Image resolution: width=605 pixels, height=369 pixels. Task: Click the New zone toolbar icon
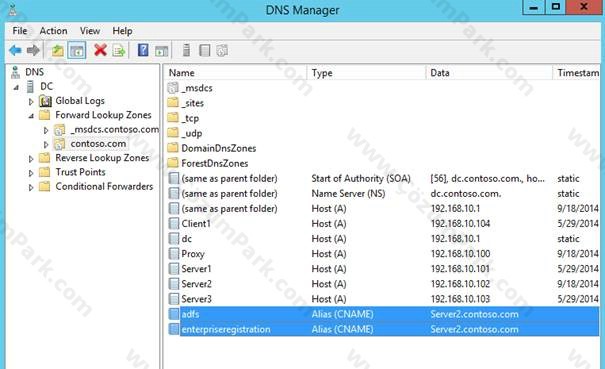coord(222,51)
